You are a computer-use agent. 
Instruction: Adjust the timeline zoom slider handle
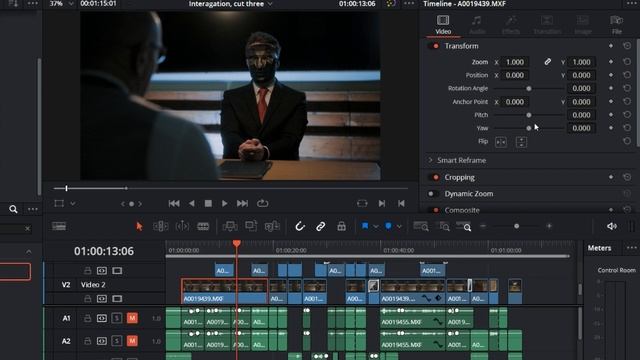tap(517, 226)
